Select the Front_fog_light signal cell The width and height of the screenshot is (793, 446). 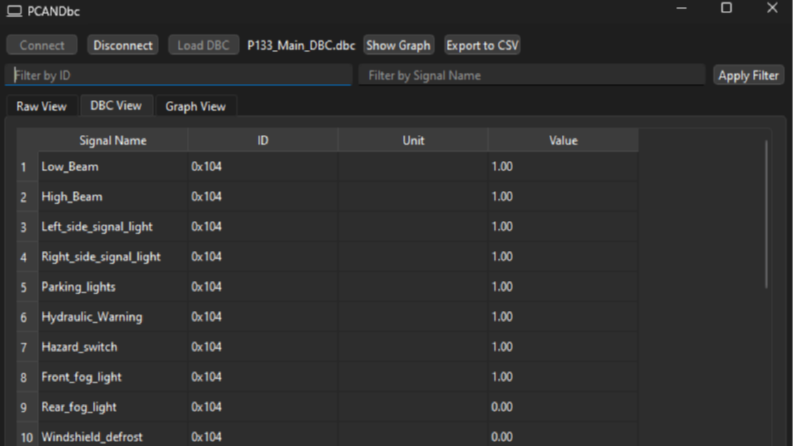click(x=113, y=377)
